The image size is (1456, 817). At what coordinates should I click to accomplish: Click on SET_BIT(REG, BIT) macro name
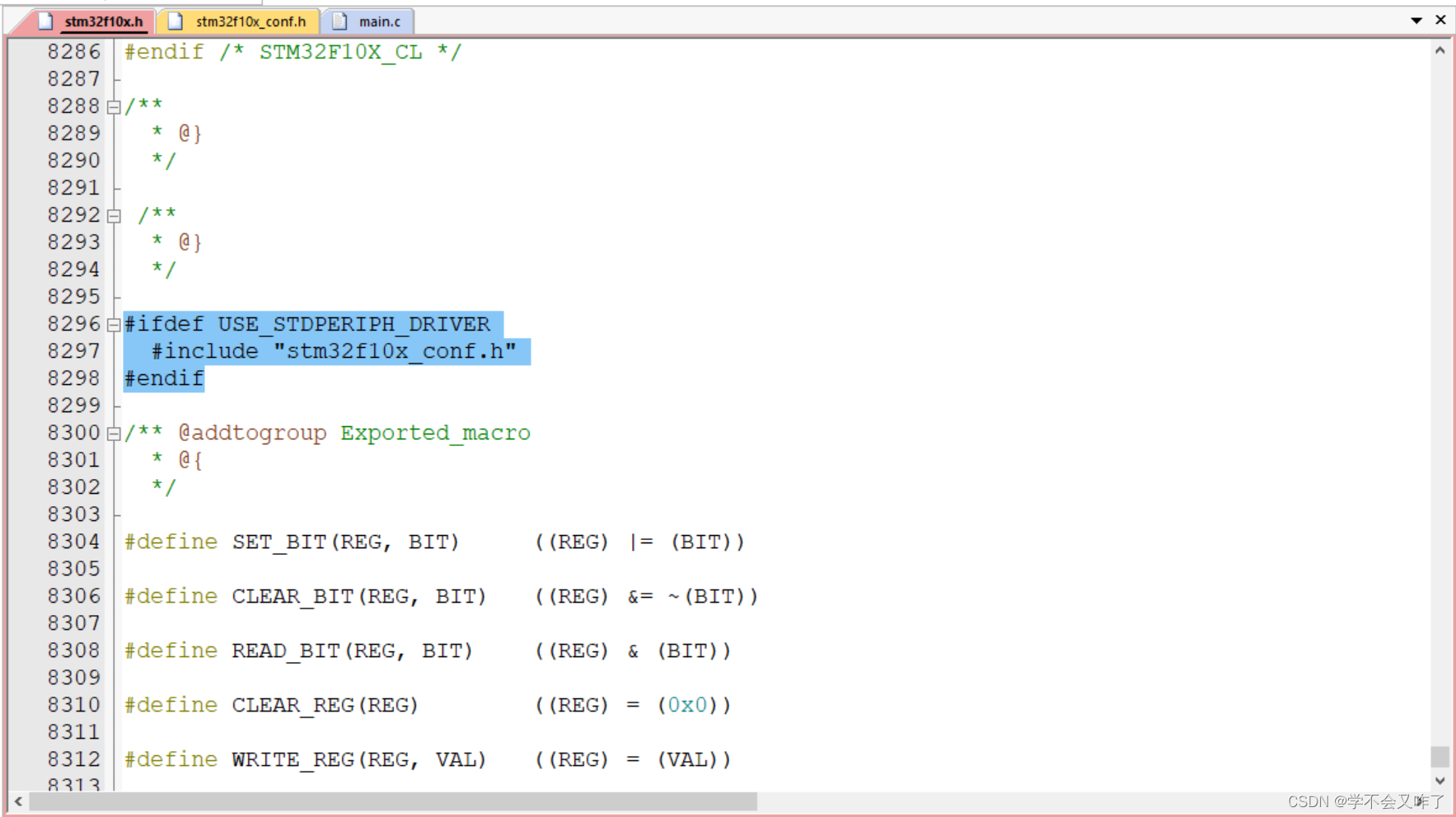[x=344, y=542]
